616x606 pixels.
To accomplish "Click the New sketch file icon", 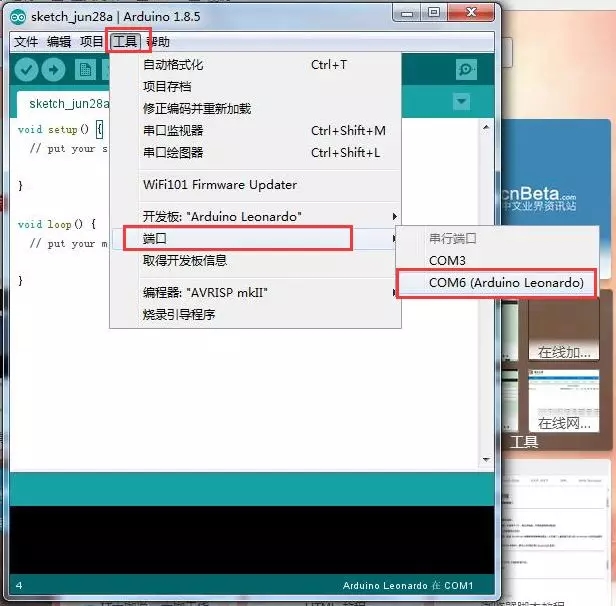I will [x=85, y=70].
